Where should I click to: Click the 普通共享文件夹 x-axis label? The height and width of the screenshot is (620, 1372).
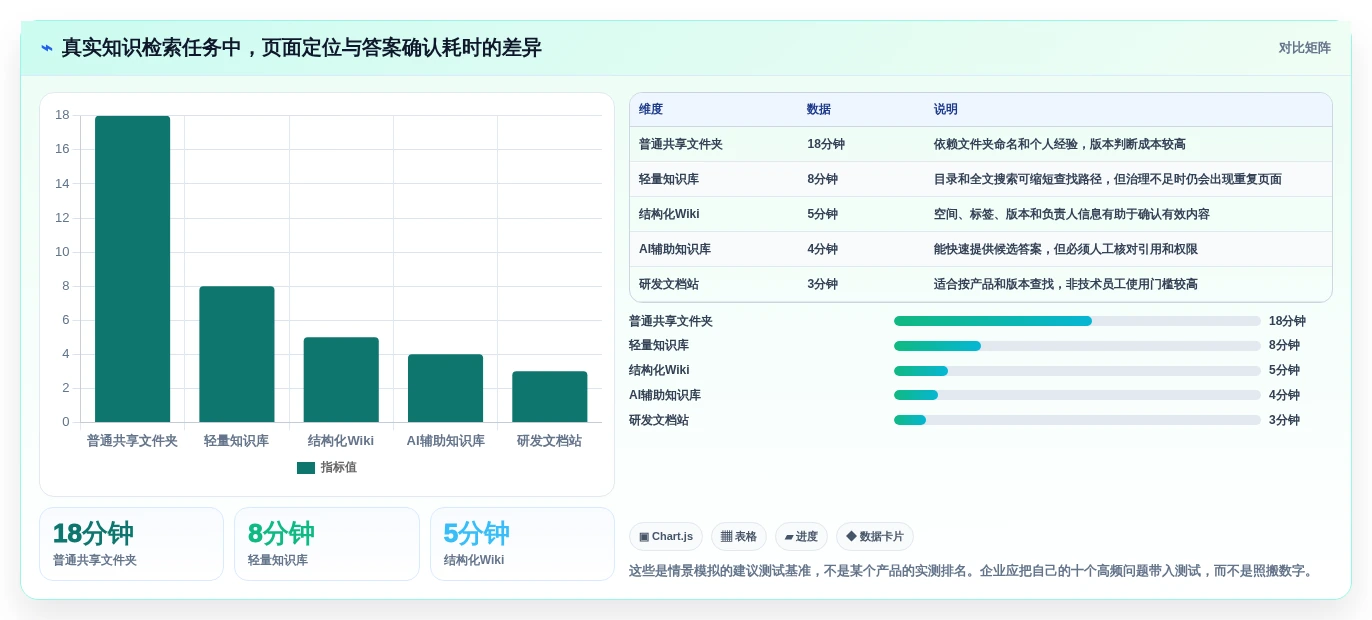click(x=132, y=441)
